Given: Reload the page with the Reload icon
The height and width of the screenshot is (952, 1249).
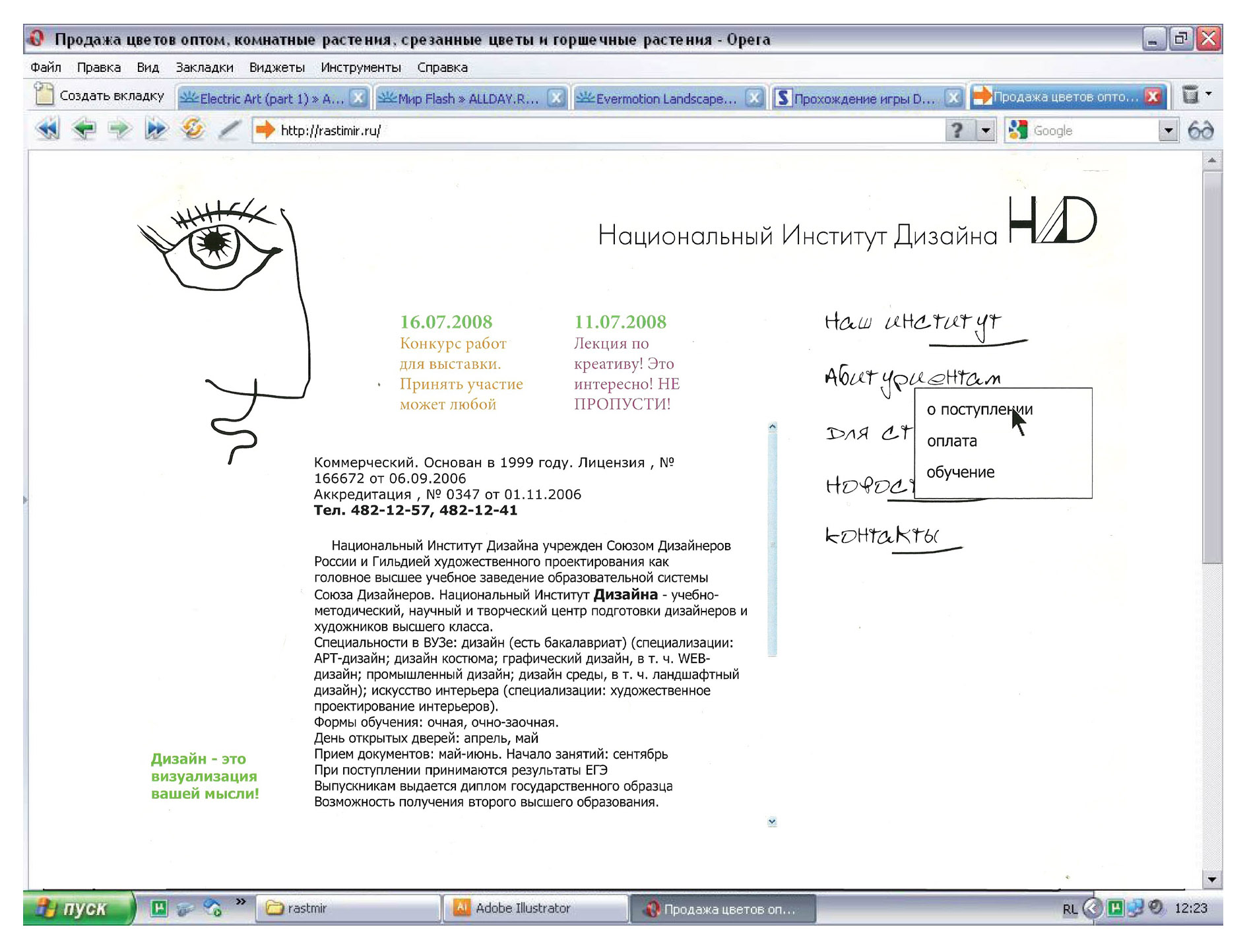Looking at the screenshot, I should point(193,129).
